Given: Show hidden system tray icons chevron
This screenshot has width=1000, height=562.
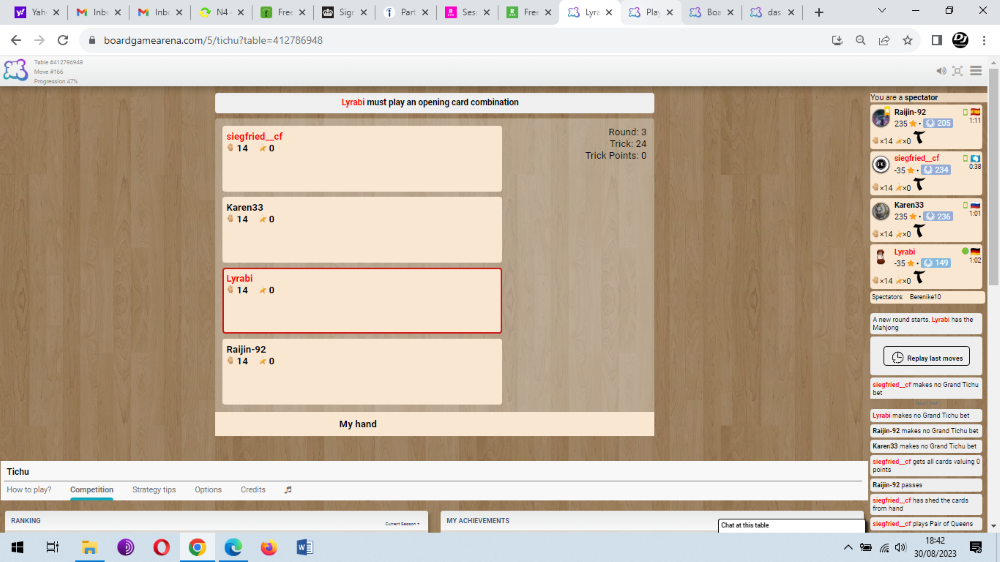Looking at the screenshot, I should tap(848, 547).
